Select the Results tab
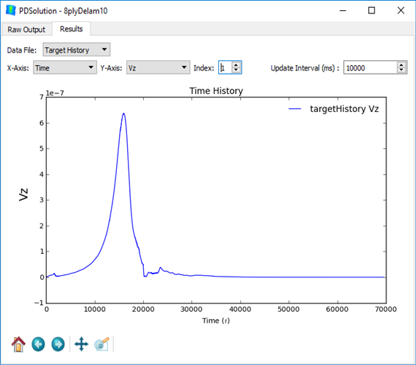This screenshot has height=365, width=416. (x=71, y=29)
